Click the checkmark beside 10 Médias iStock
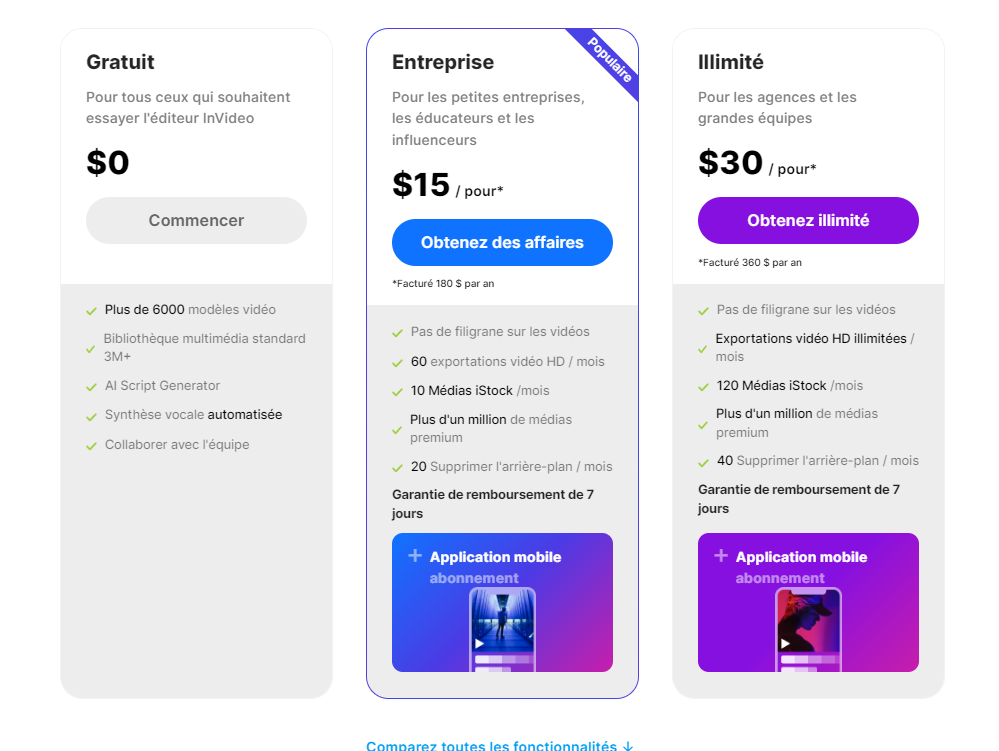999x751 pixels. [x=397, y=392]
